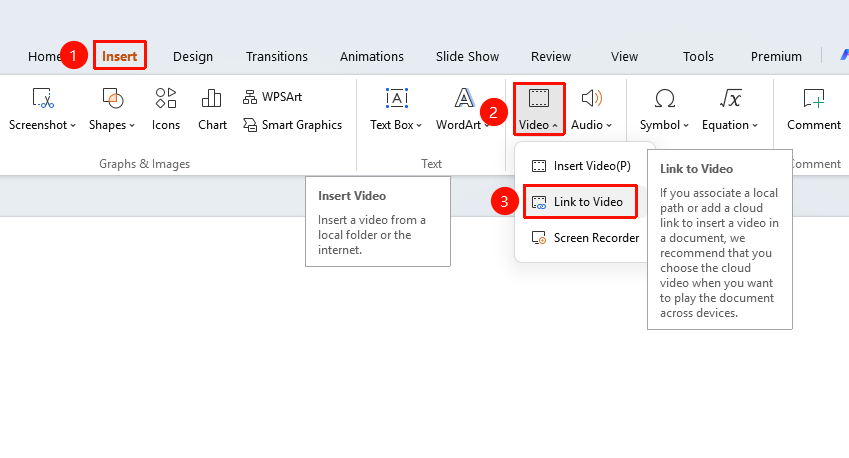Open the Icons library
849x458 pixels.
(x=166, y=110)
